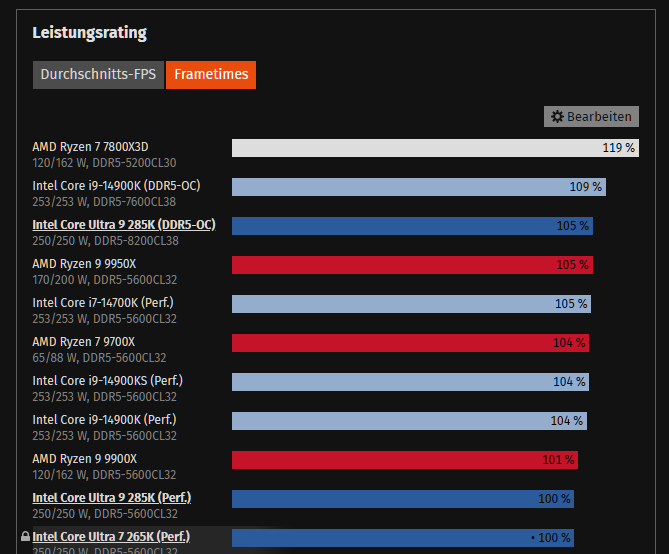Click the AMD Ryzen 7 7800X3D label
669x554 pixels.
[x=90, y=147]
